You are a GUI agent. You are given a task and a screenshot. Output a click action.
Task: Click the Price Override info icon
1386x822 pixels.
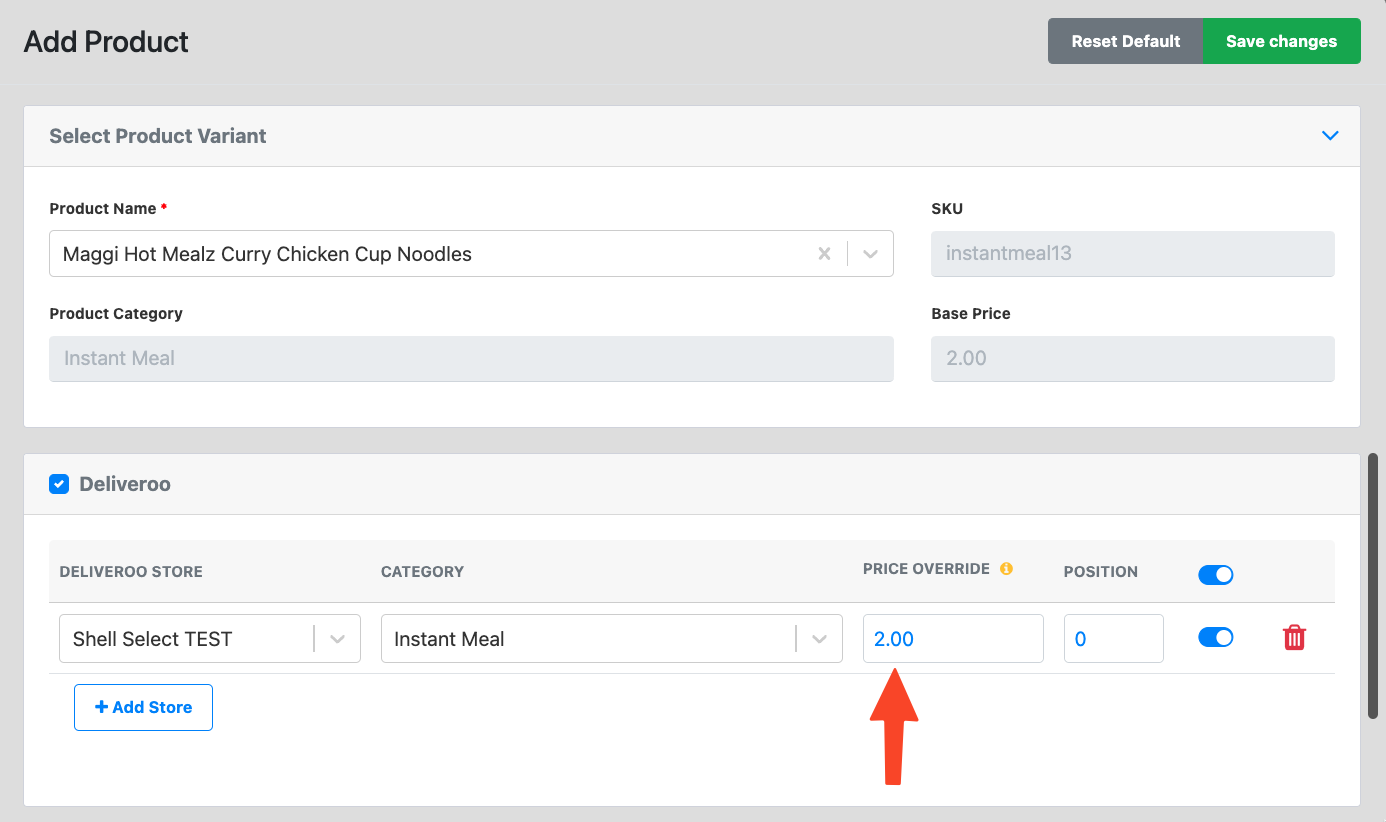pos(1006,569)
